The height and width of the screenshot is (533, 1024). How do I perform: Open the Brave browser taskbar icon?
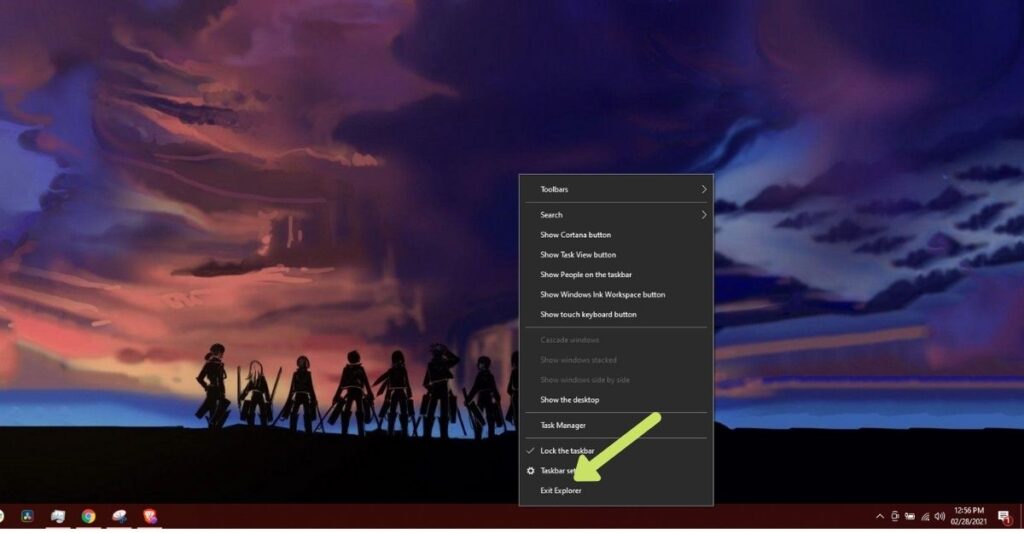point(150,516)
